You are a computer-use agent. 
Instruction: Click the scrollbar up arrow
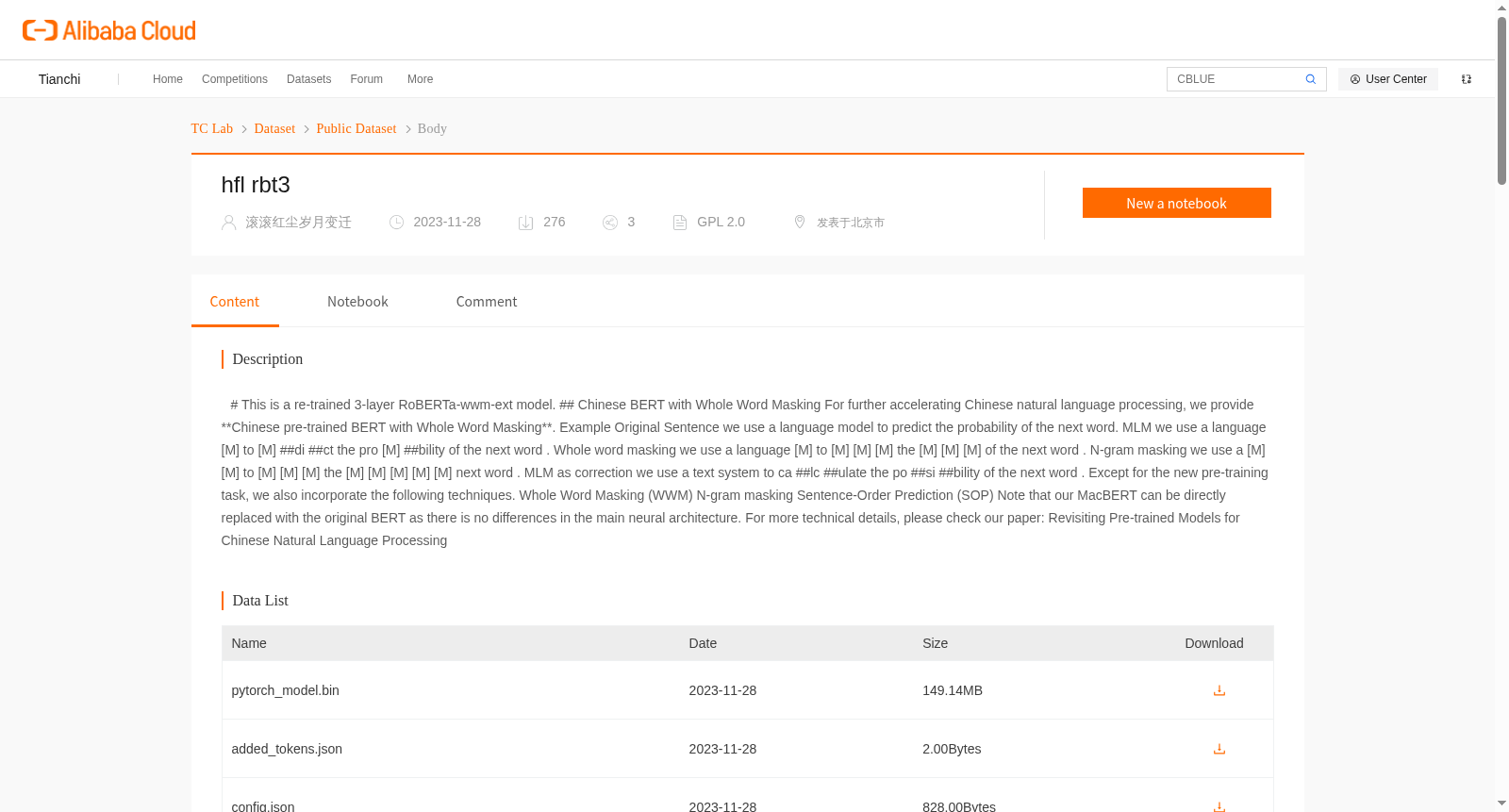(1501, 8)
